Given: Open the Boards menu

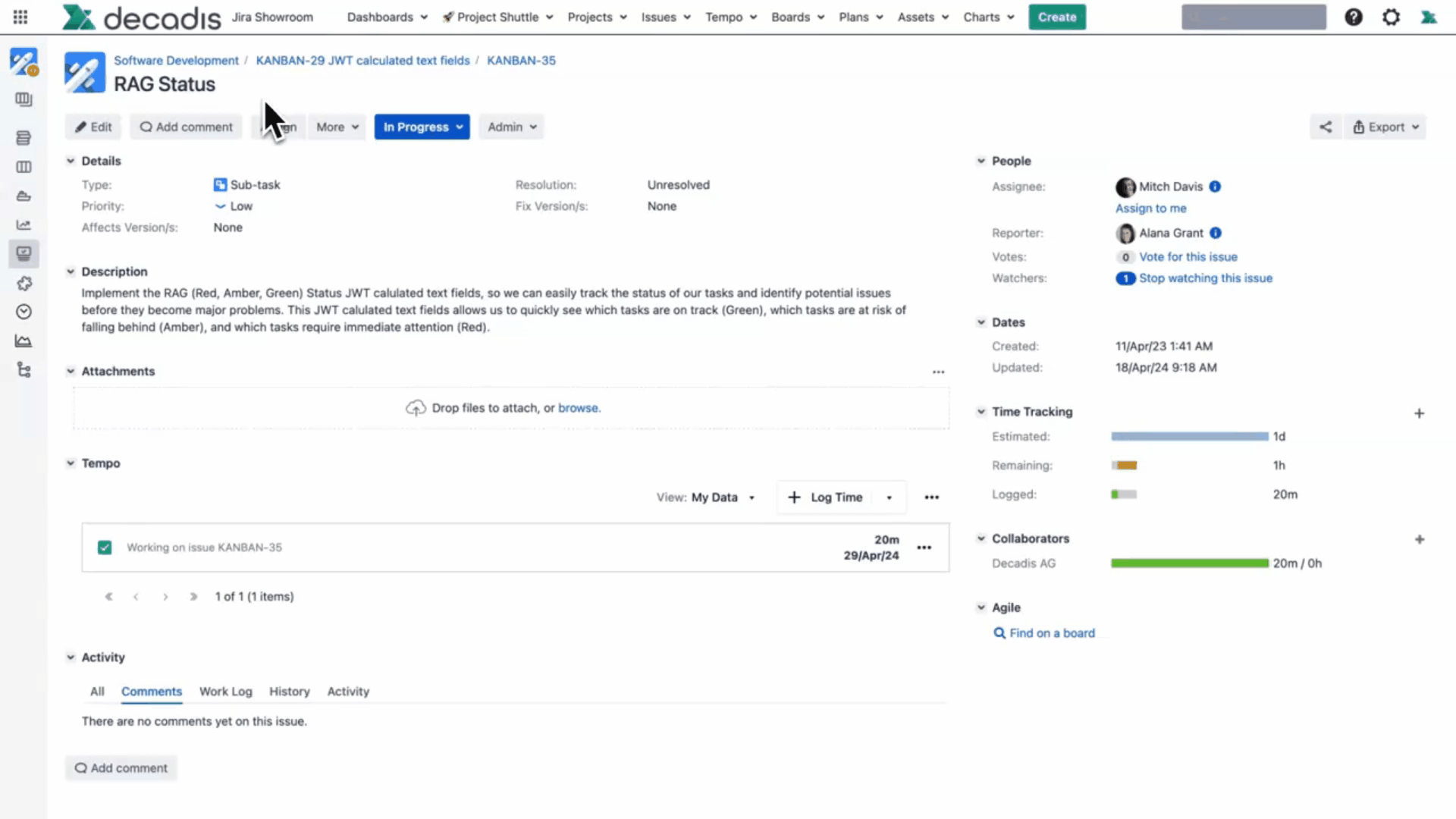Looking at the screenshot, I should tap(797, 17).
